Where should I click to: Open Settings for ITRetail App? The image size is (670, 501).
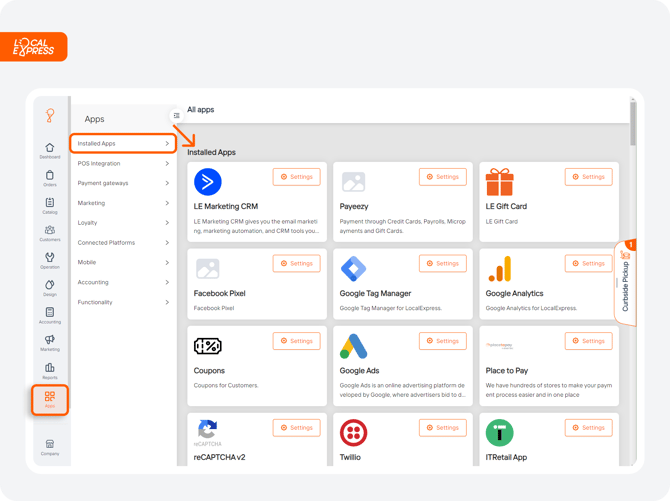(x=589, y=428)
